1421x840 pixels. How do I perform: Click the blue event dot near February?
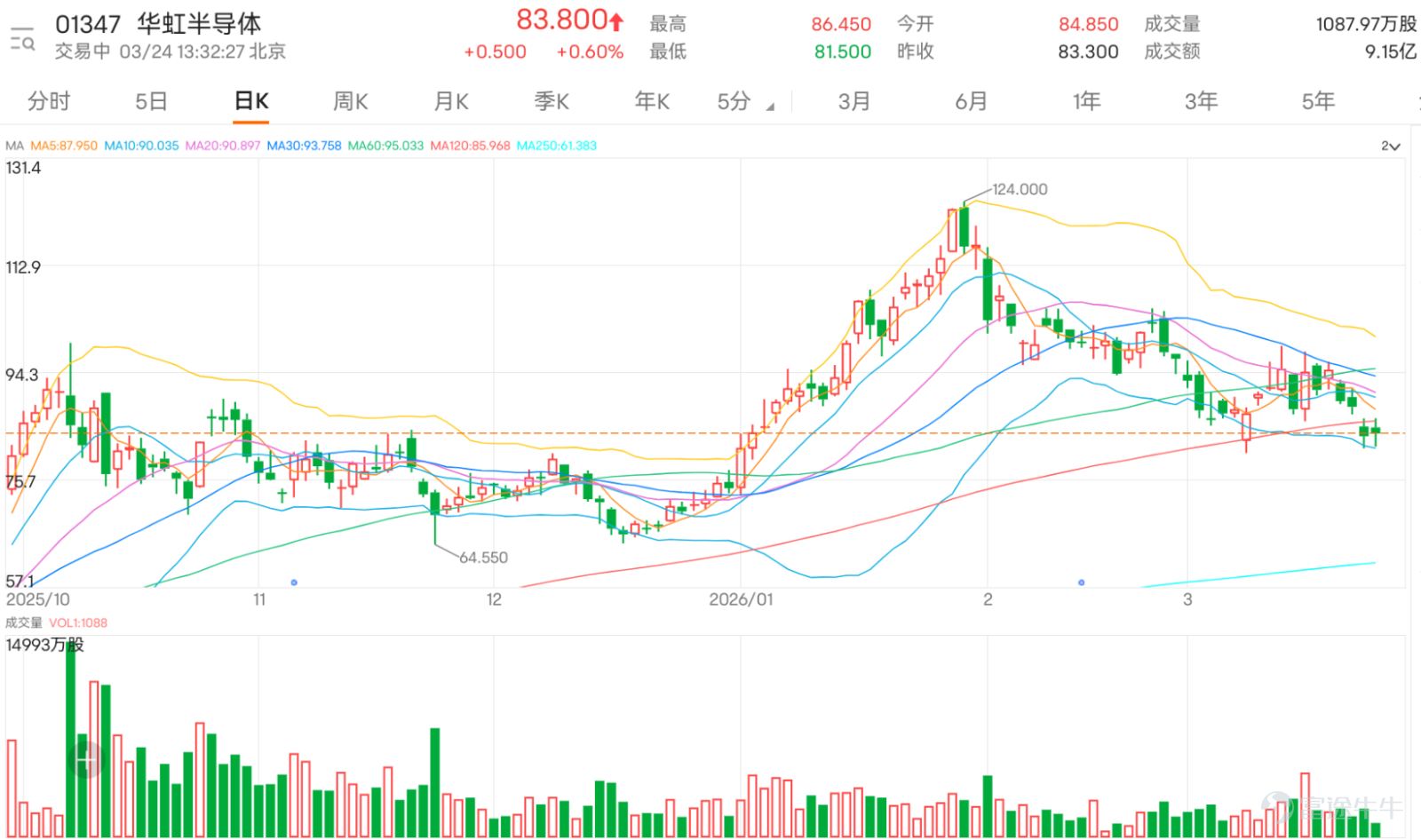(1081, 582)
